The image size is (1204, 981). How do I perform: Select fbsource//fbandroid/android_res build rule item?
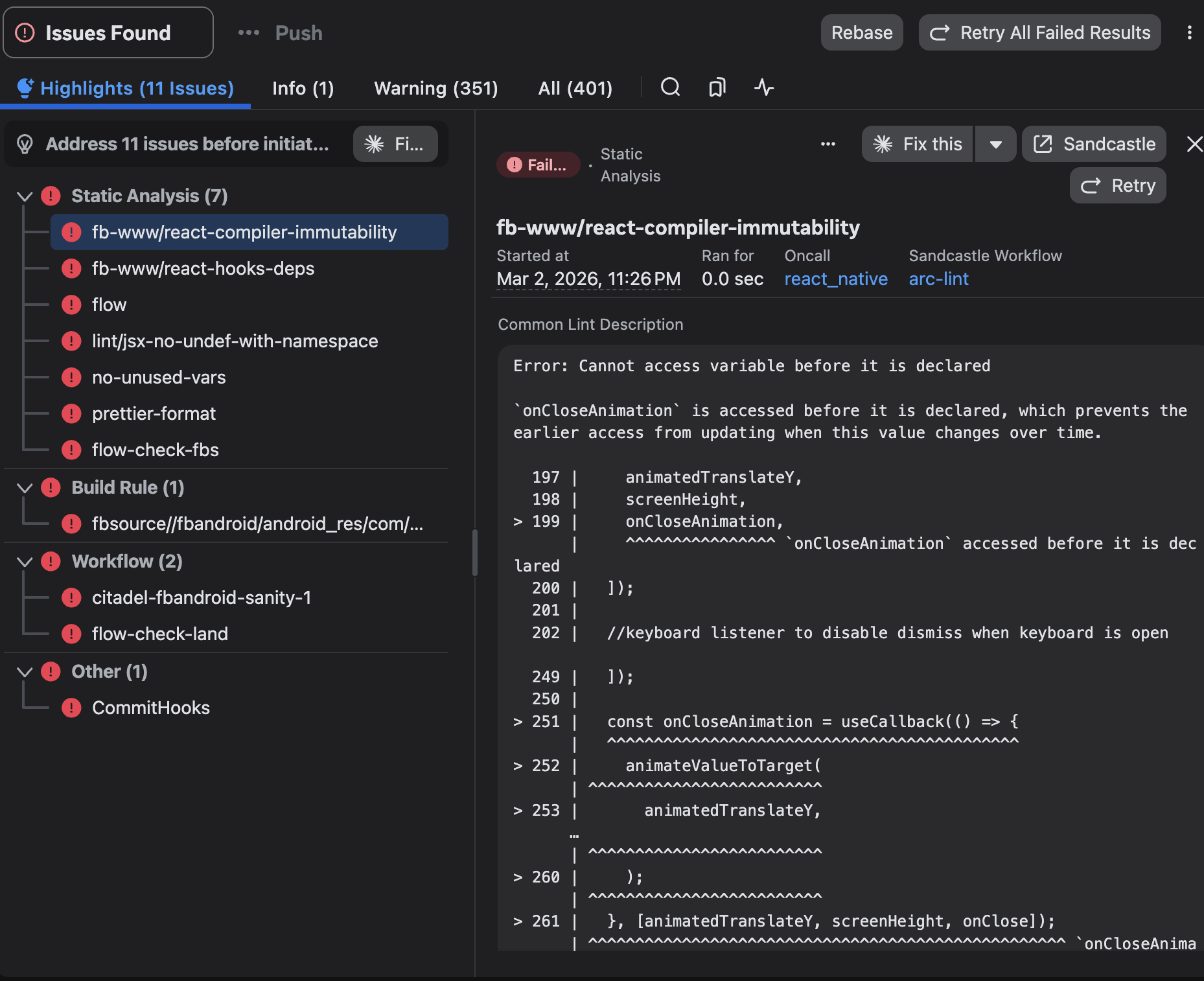(249, 524)
